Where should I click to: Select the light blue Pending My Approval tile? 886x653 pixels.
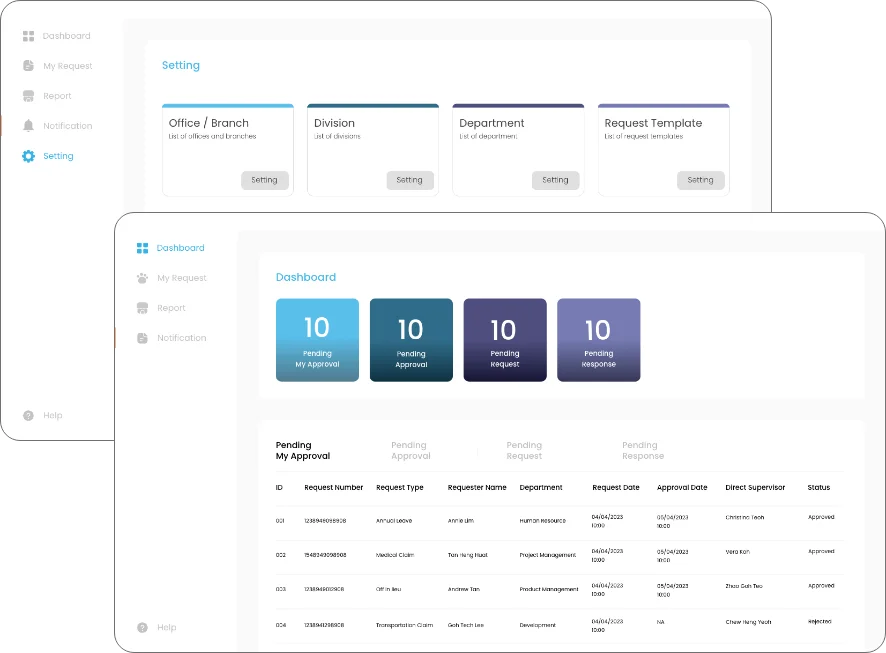pyautogui.click(x=317, y=340)
